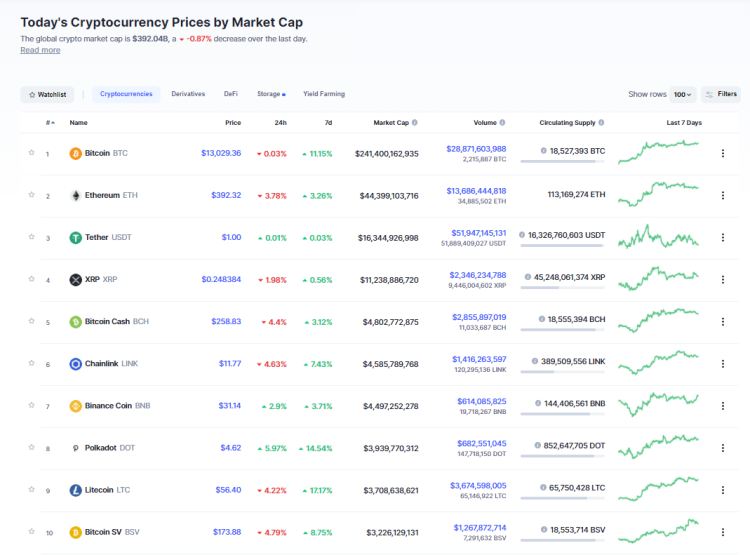Star Bitcoin SV to add to watchlist
This screenshot has width=750, height=555.
coord(32,532)
